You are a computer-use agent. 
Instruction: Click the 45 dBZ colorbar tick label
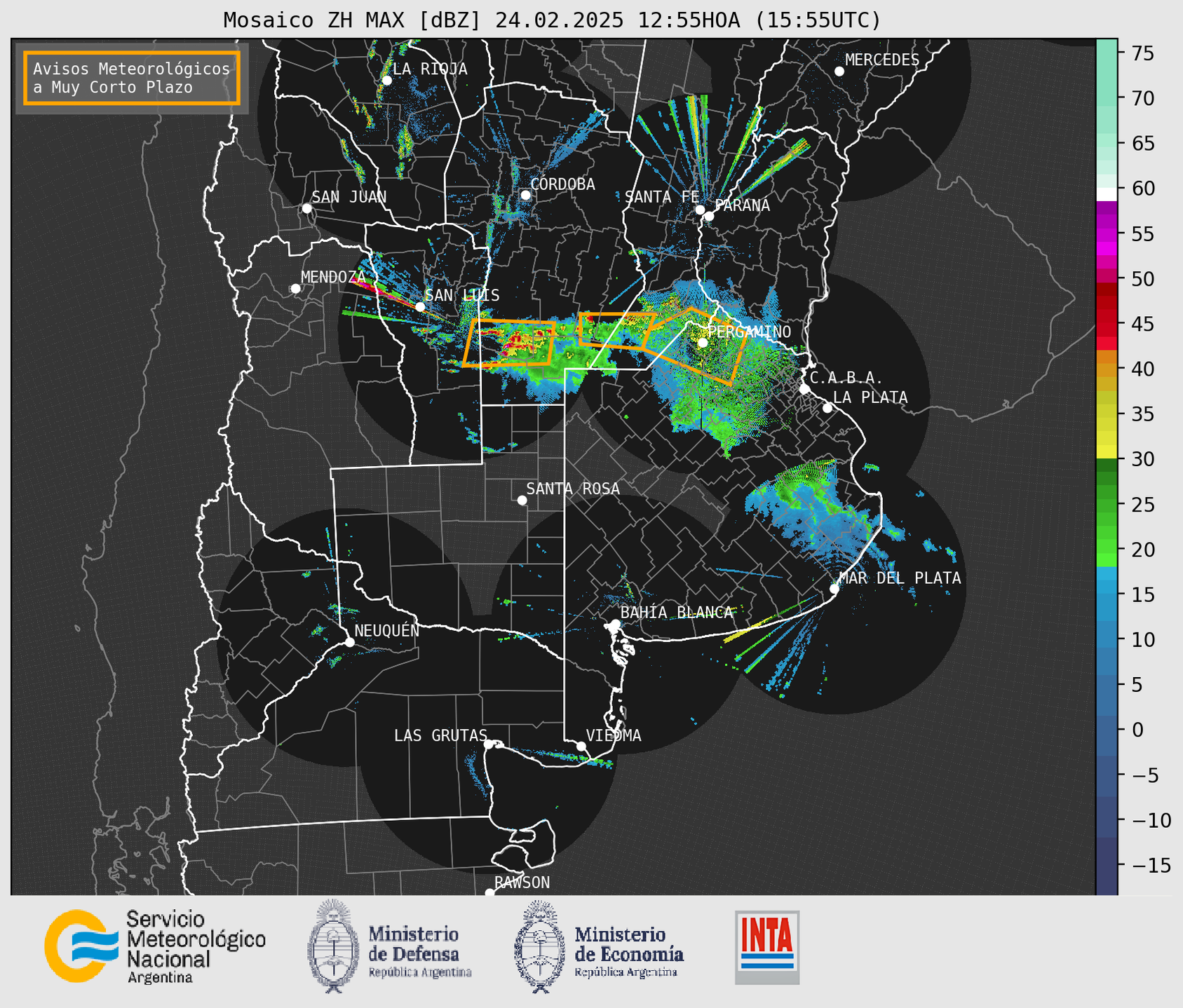pyautogui.click(x=1142, y=324)
